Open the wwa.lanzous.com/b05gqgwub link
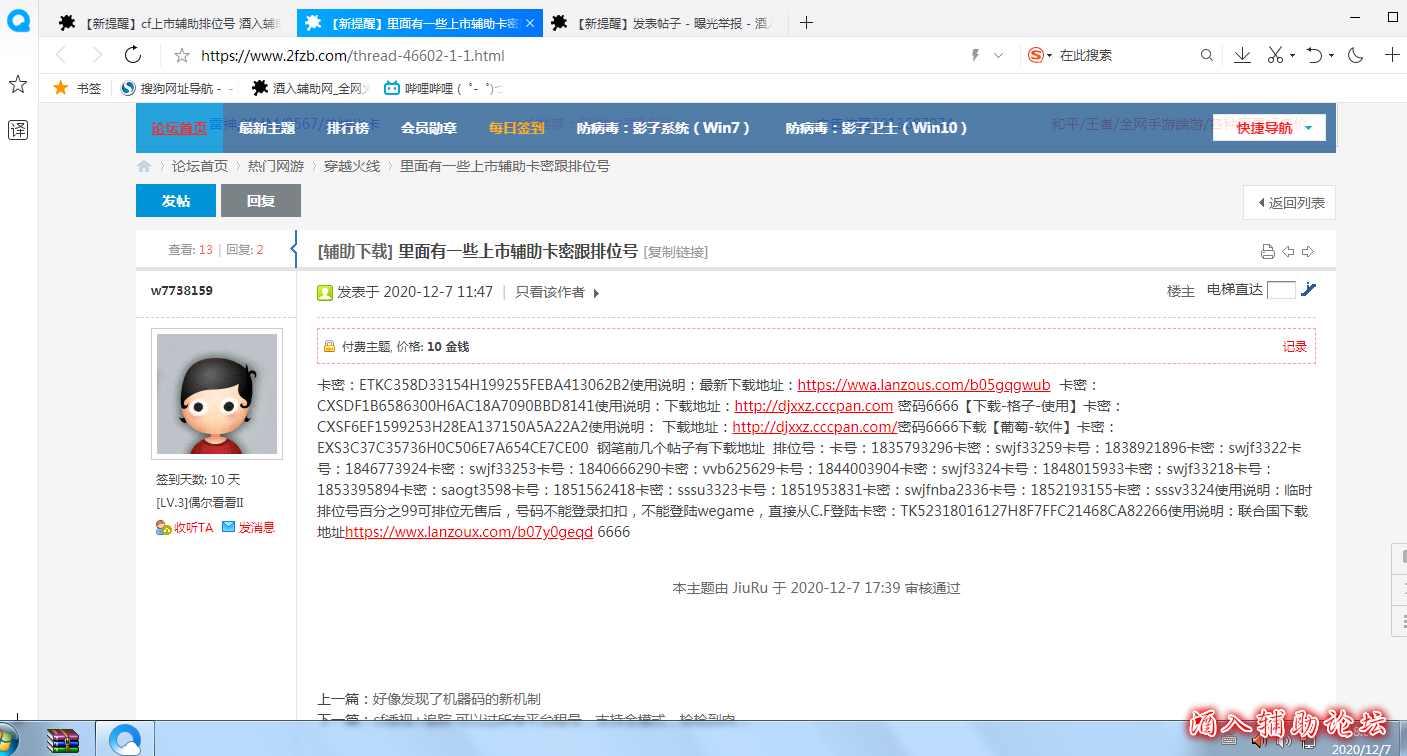 click(x=924, y=384)
